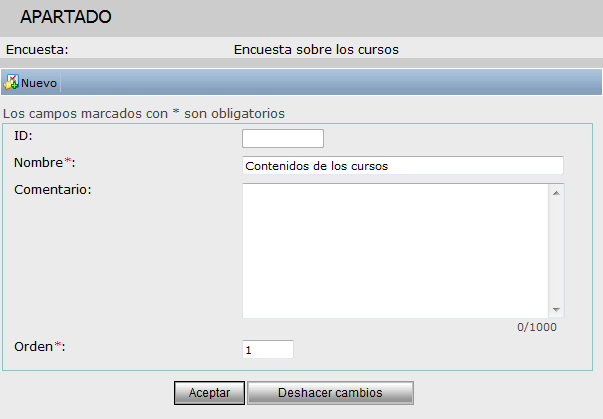Image resolution: width=603 pixels, height=419 pixels.
Task: Click the Nombre field containing 'Contenidos de los cursos'
Action: [403, 166]
